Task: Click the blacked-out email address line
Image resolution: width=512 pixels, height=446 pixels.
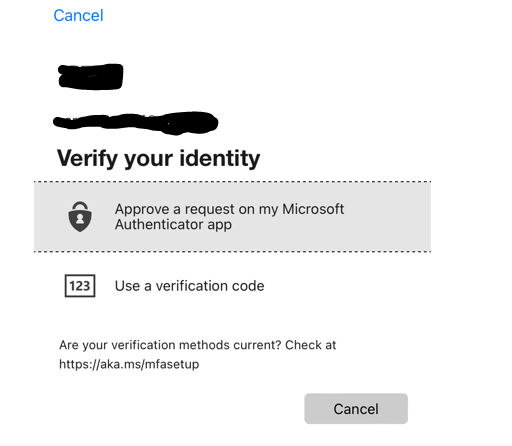Action: pyautogui.click(x=136, y=123)
